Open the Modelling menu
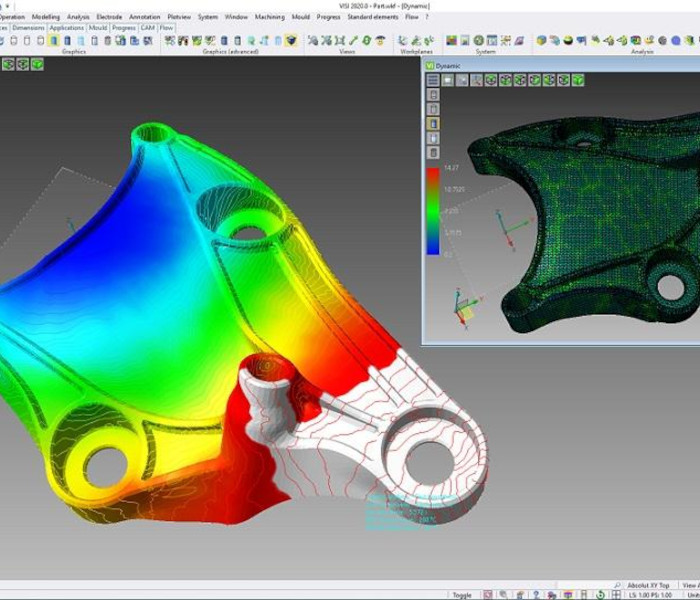The width and height of the screenshot is (700, 600). point(45,17)
